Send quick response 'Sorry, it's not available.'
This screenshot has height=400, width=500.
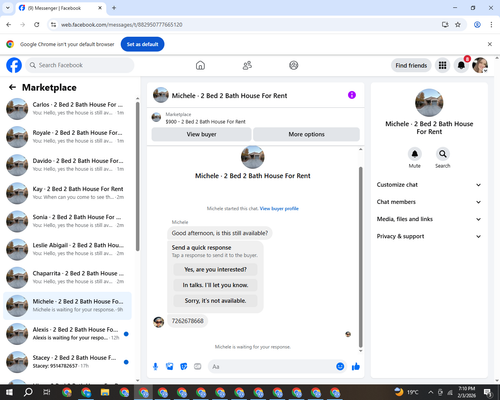[215, 301]
